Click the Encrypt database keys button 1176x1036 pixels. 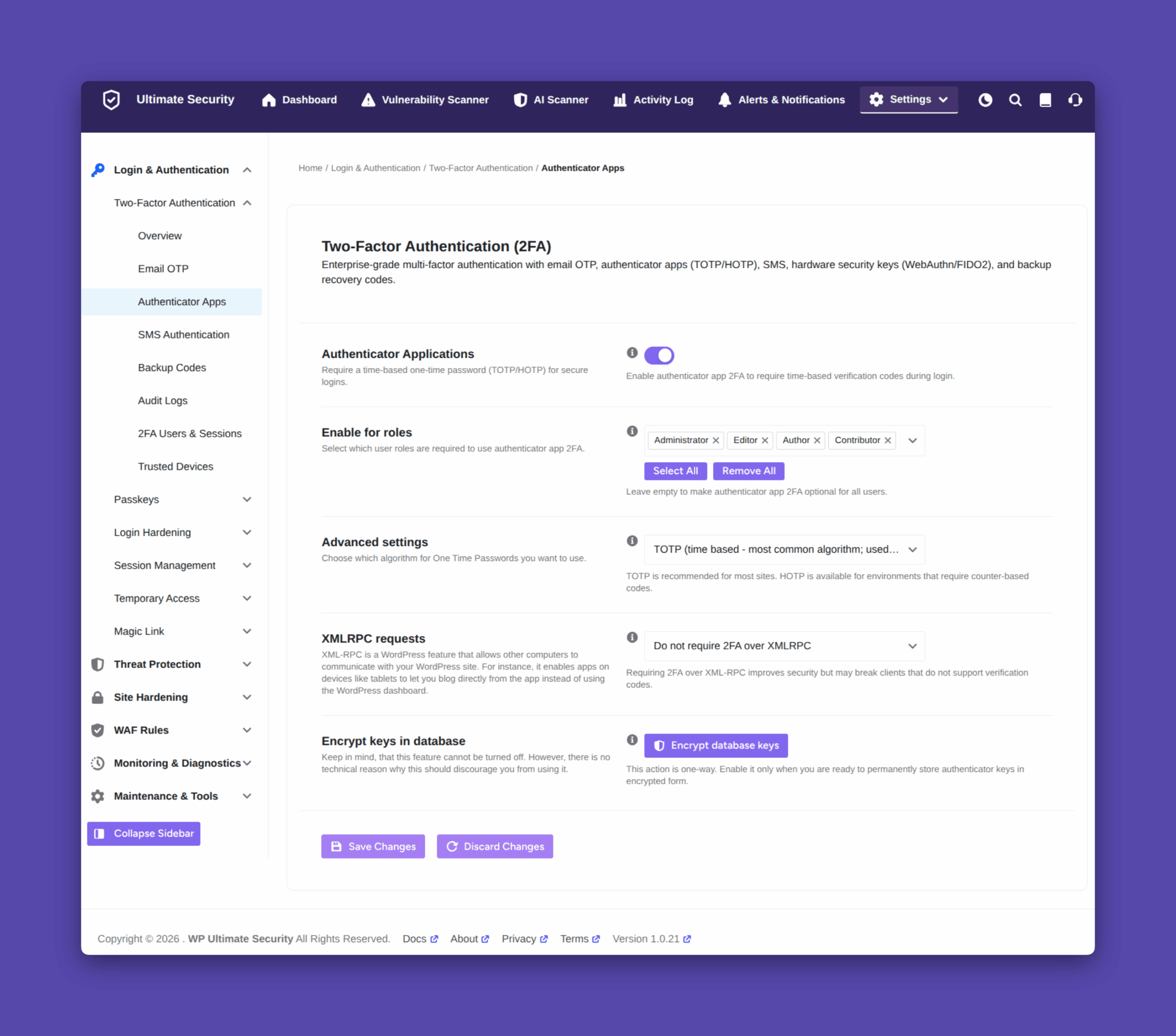click(716, 746)
